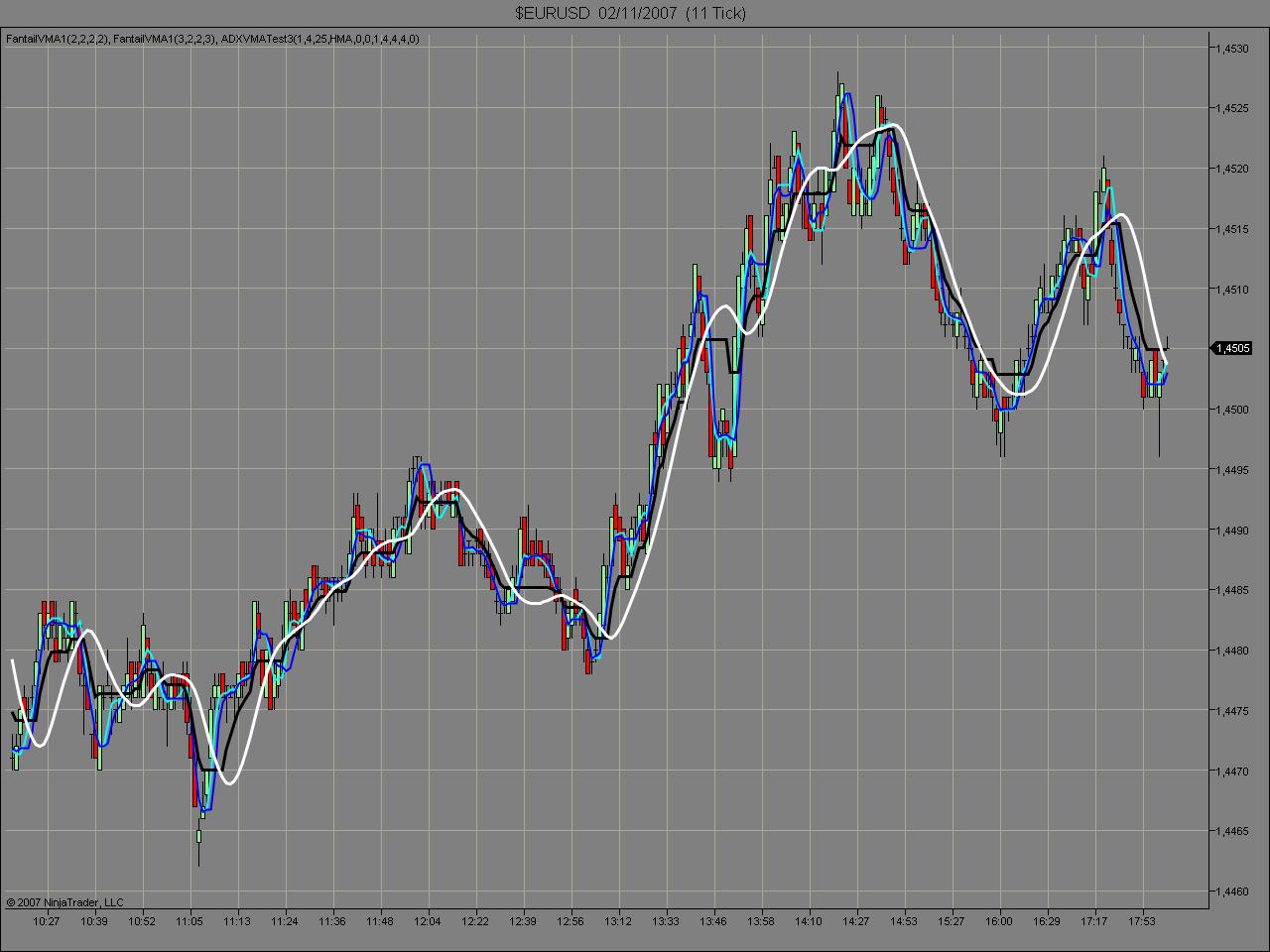Click the 11:36 time axis label

click(332, 920)
